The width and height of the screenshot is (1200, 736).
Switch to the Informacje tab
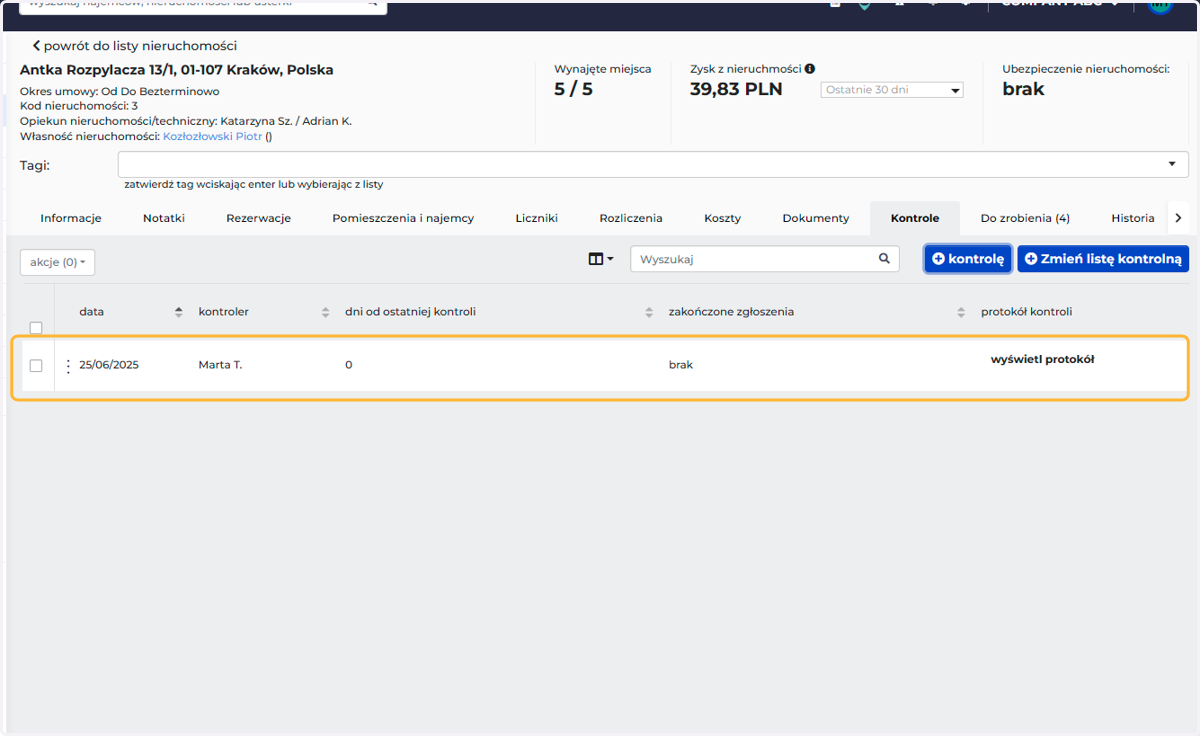pos(71,218)
